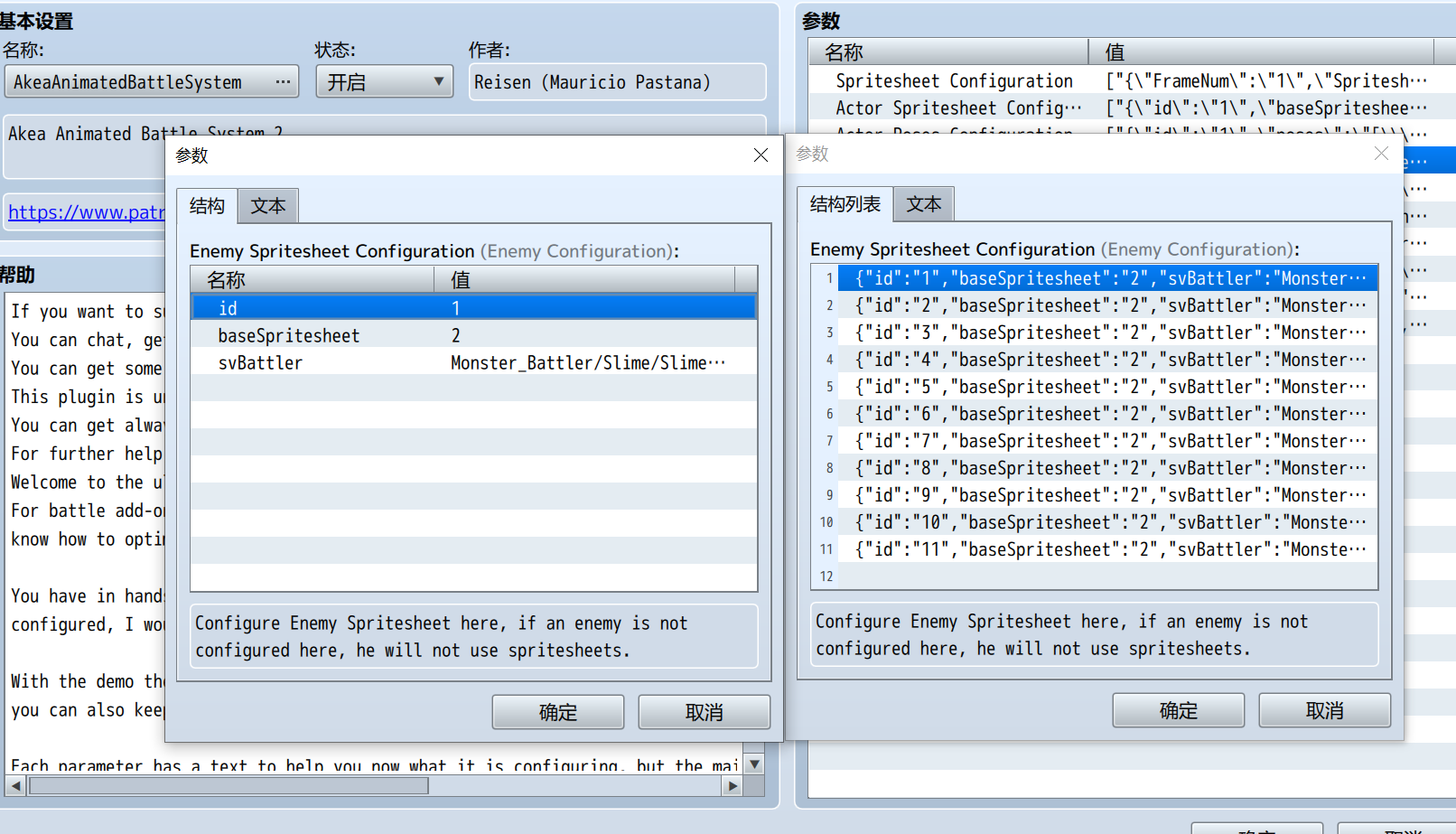
Task: Cancel list dialog with 取消
Action: [1325, 710]
